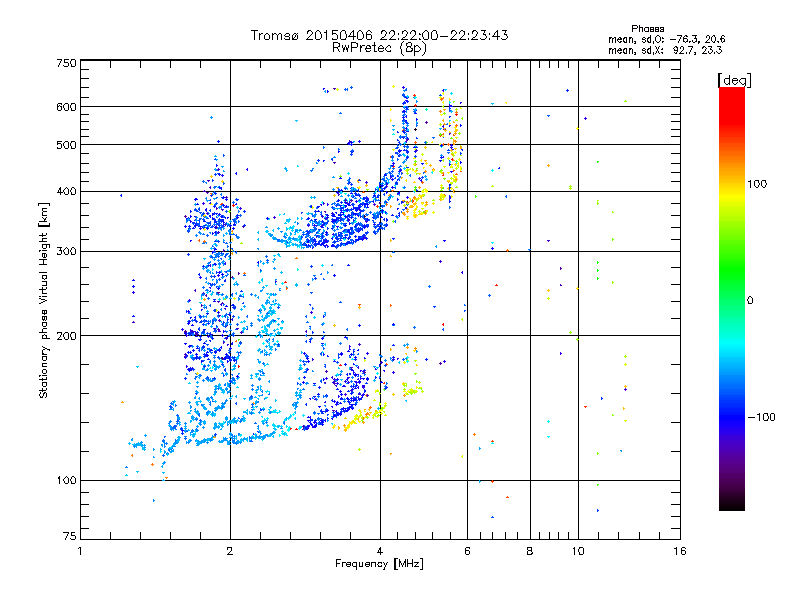Click the y-axis tick label '600'

coord(67,107)
